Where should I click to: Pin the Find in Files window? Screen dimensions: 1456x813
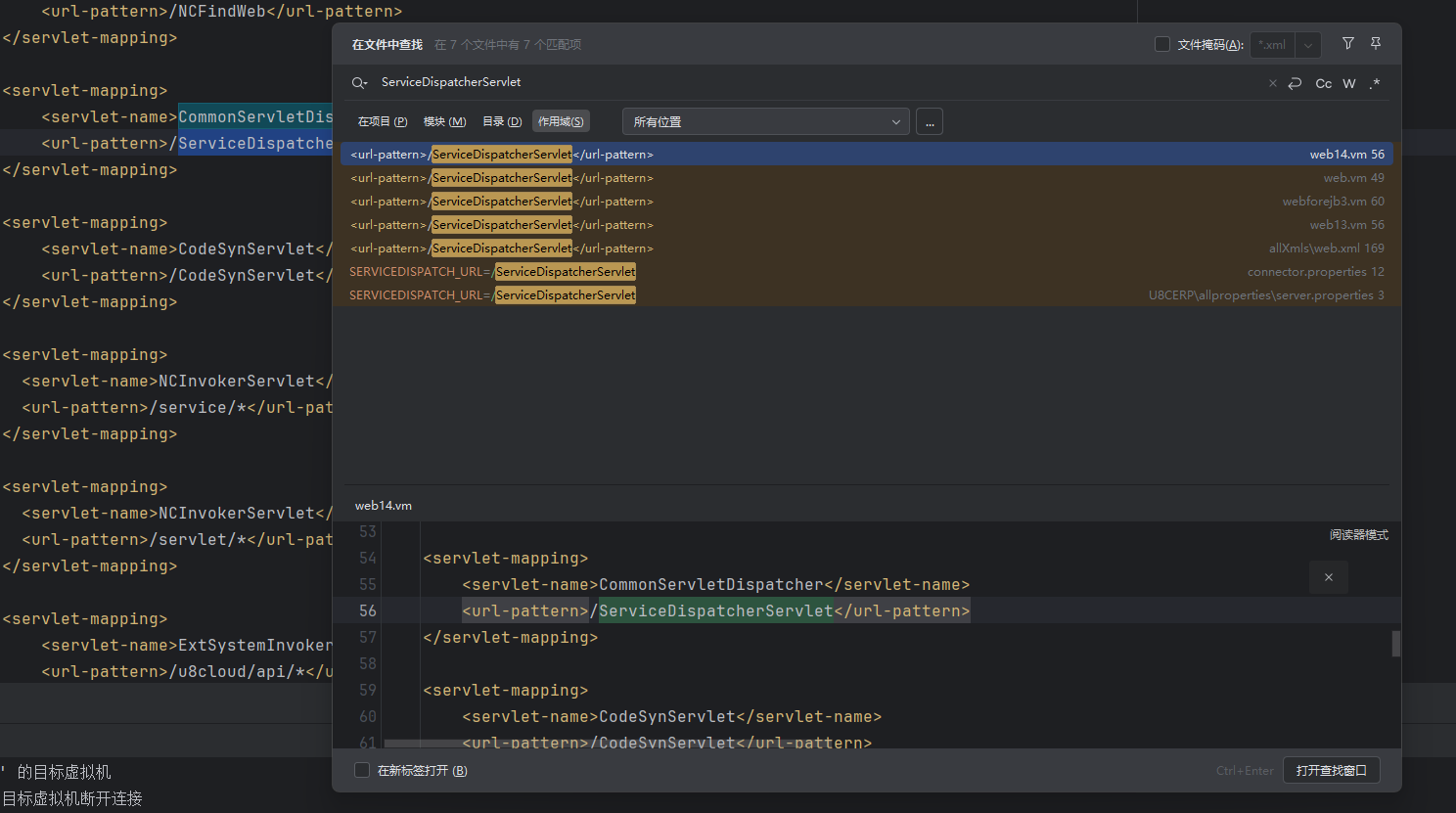pyautogui.click(x=1376, y=44)
